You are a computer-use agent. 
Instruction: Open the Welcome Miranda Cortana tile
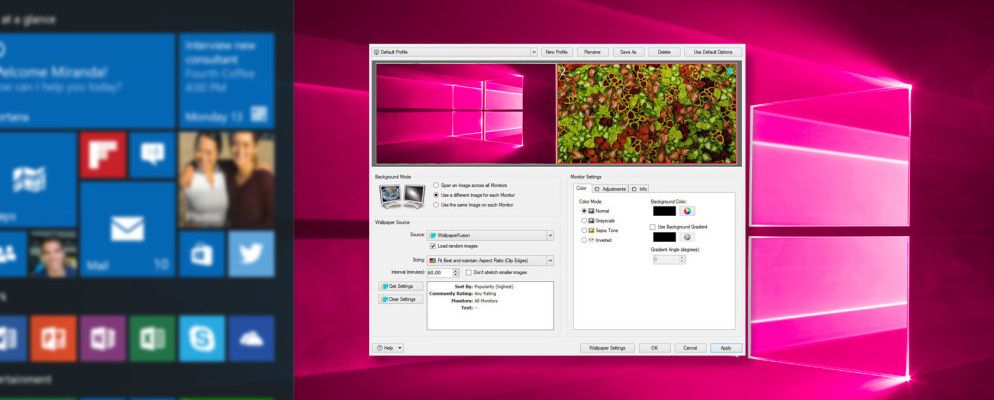(x=87, y=81)
